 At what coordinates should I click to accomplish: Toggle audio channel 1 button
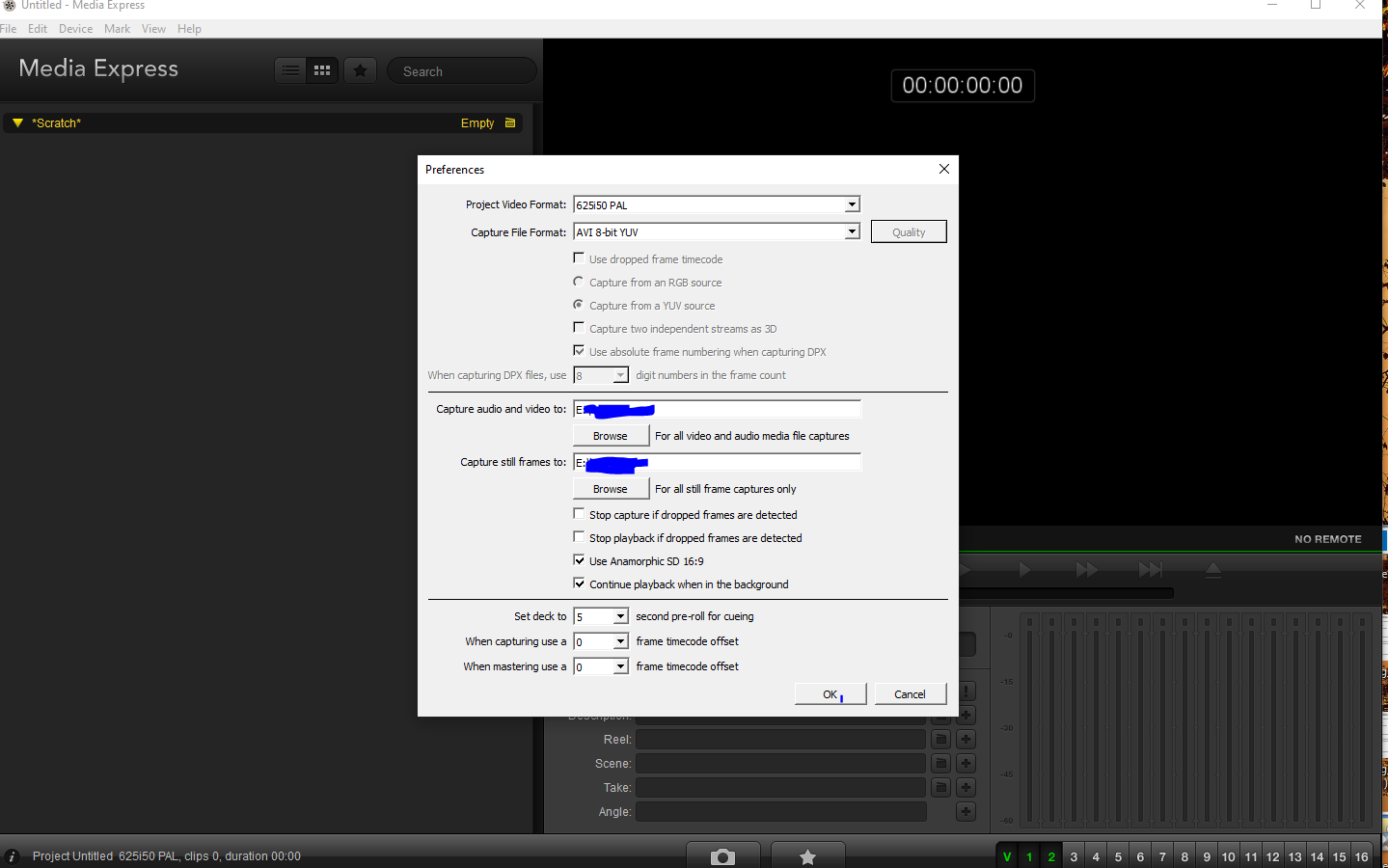1029,856
